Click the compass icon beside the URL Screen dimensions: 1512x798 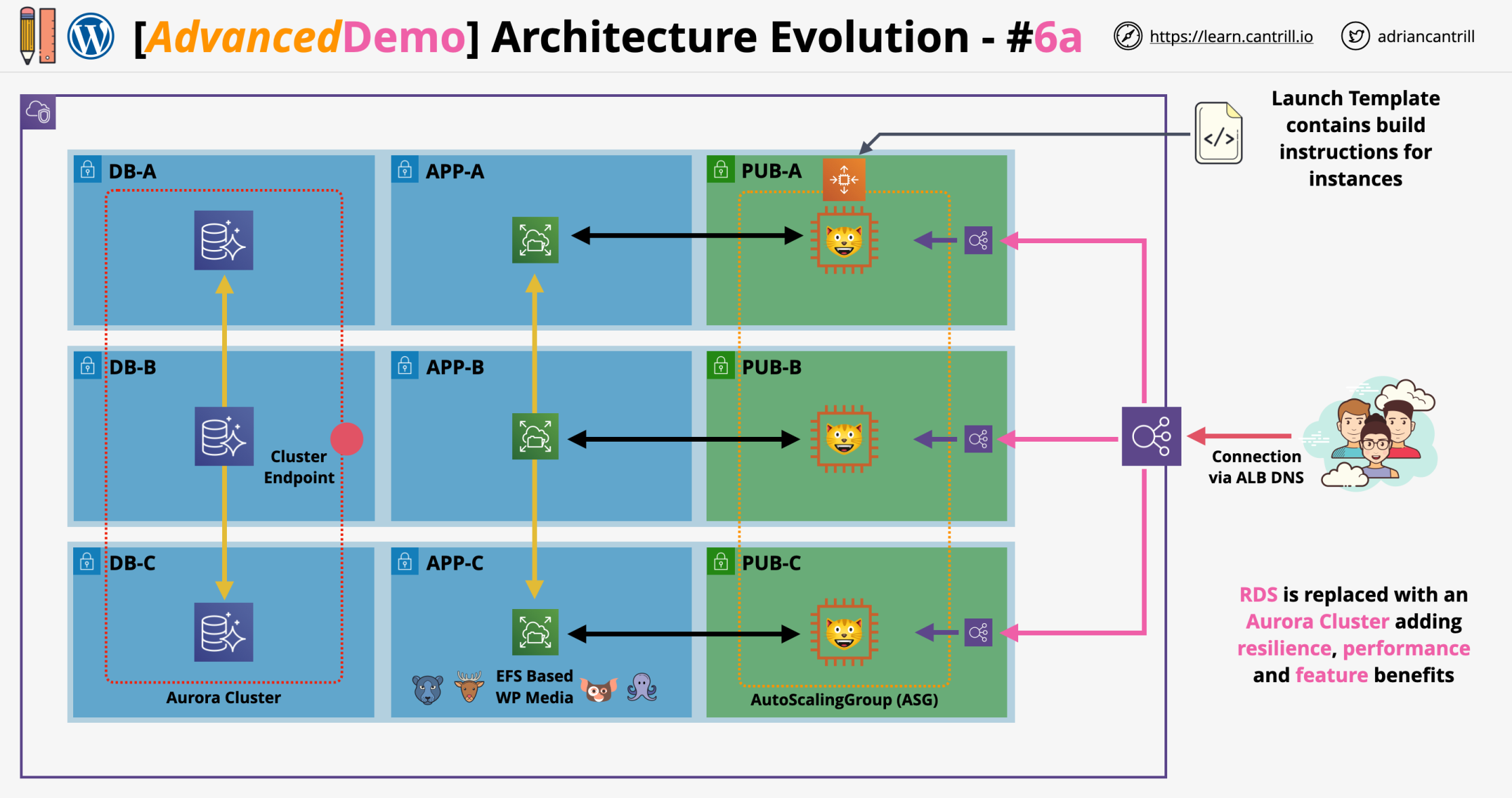click(1128, 37)
